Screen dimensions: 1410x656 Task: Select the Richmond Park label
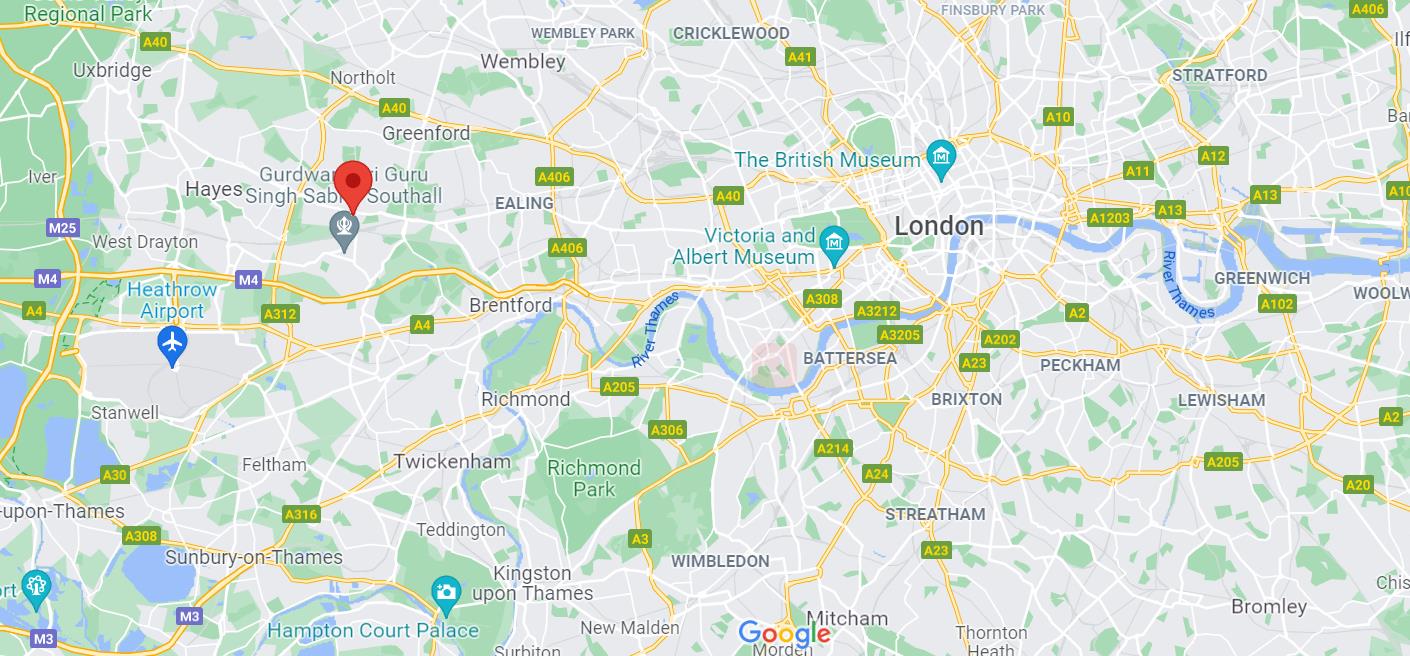(x=594, y=478)
